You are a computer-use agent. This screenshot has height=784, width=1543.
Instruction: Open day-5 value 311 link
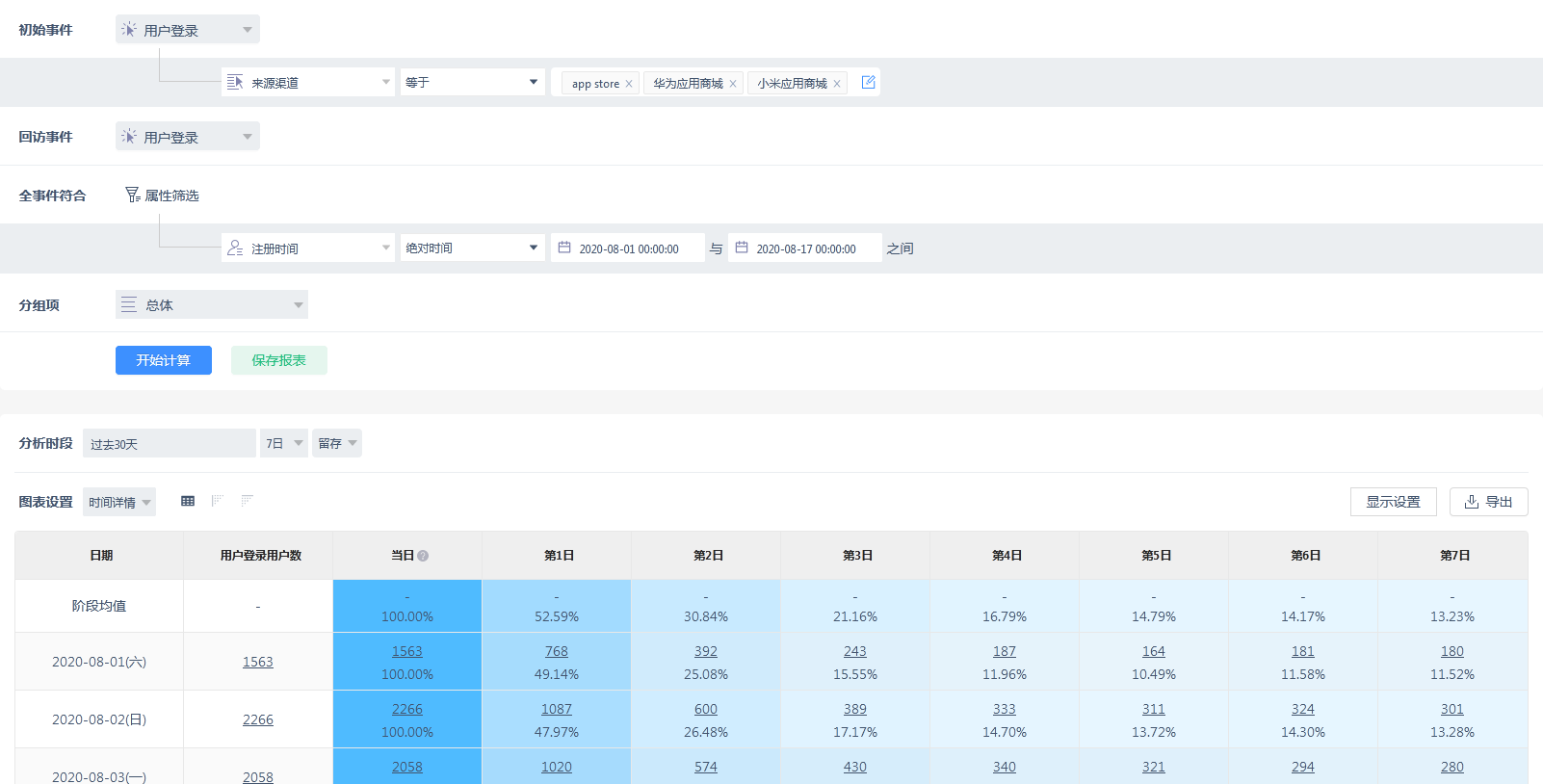click(1154, 709)
